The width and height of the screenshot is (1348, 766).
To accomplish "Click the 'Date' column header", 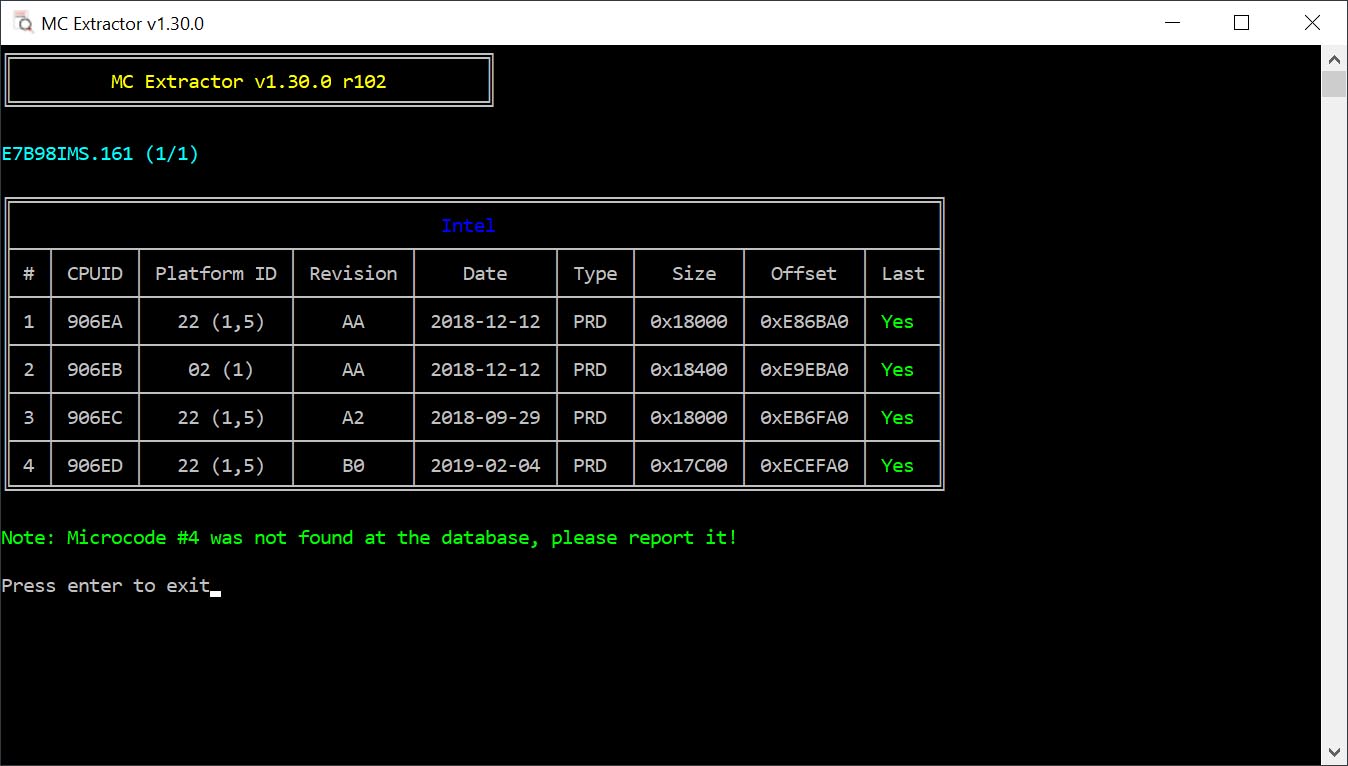I will coord(485,273).
